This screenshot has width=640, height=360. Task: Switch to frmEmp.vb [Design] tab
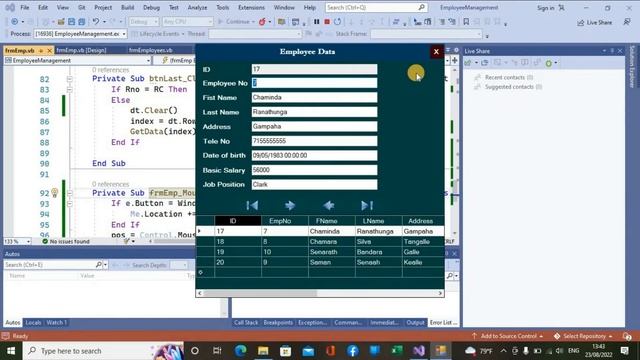click(81, 50)
